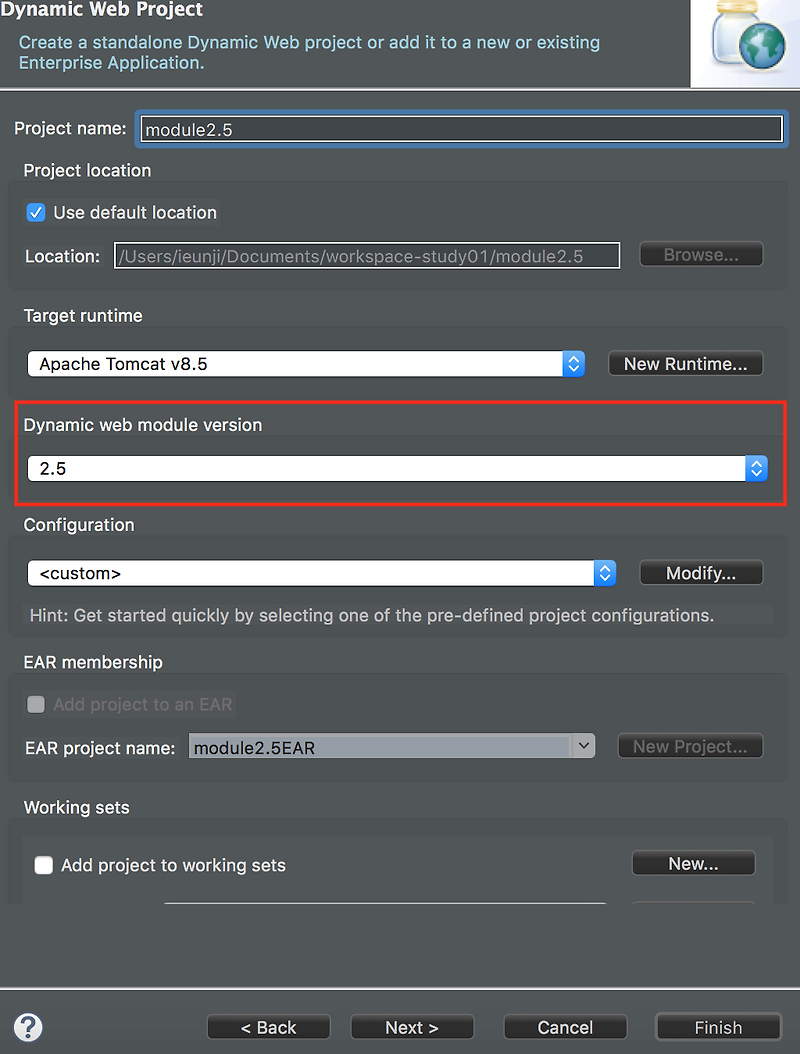This screenshot has width=800, height=1054.
Task: Open the Help question mark icon
Action: pyautogui.click(x=27, y=1027)
